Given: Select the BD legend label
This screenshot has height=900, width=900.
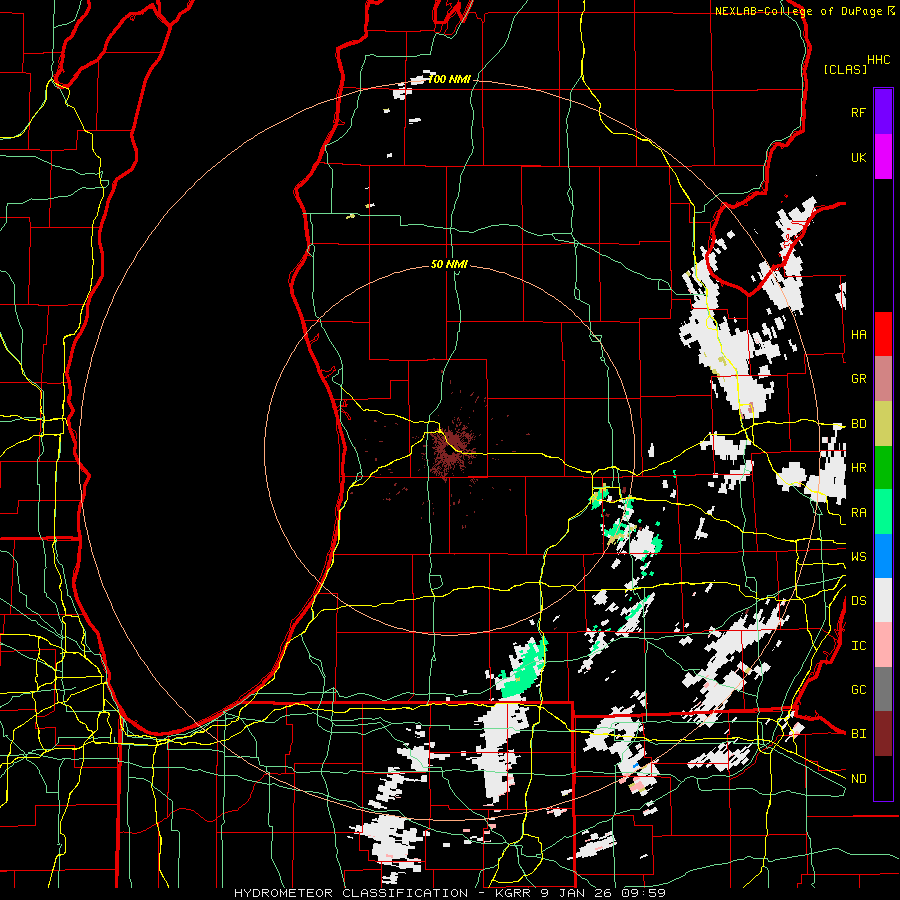Looking at the screenshot, I should click(x=858, y=424).
